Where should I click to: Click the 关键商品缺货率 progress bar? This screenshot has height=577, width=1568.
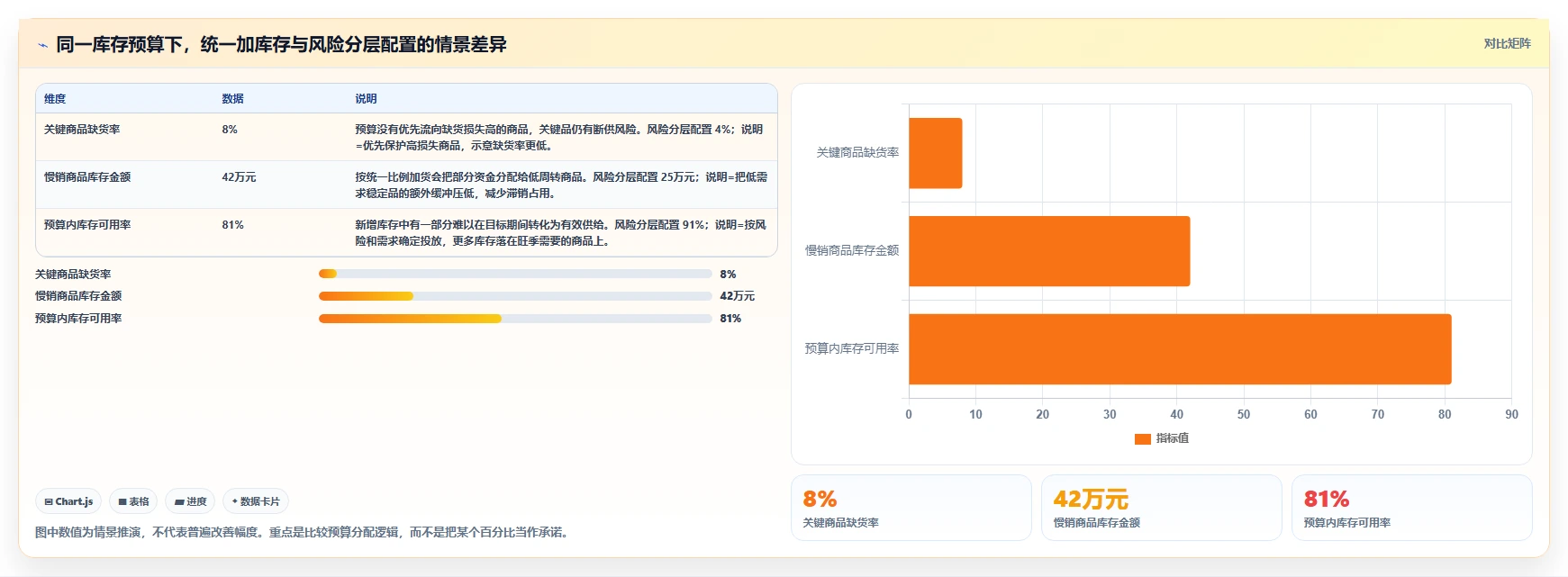pos(515,274)
